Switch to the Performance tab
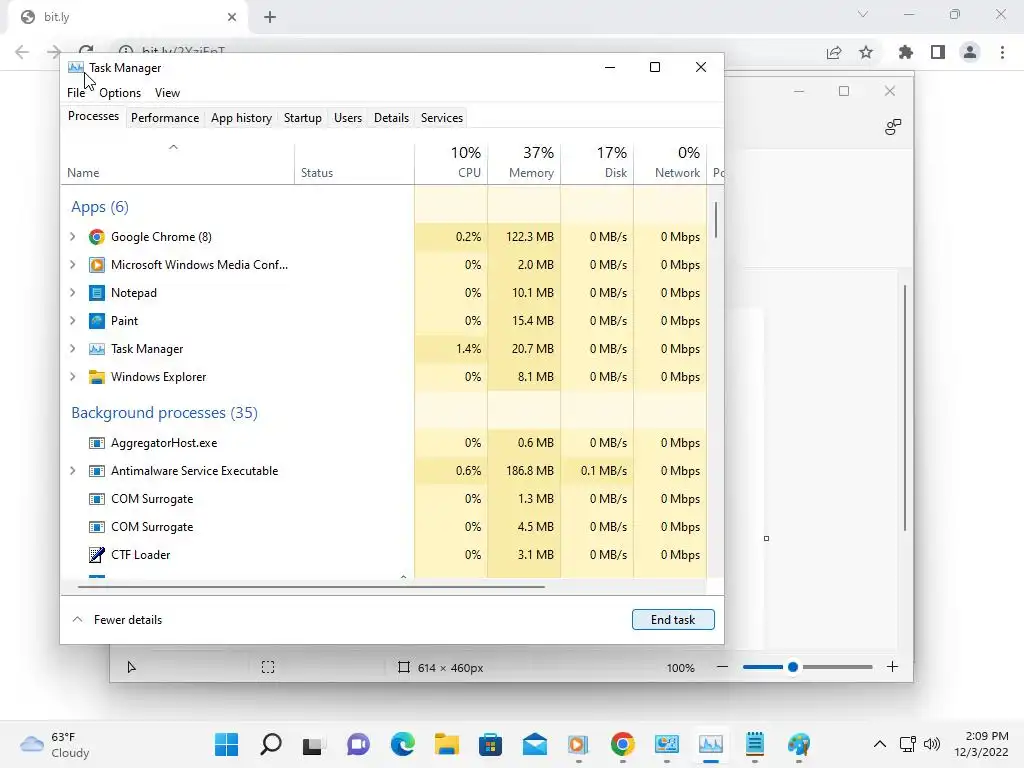The width and height of the screenshot is (1024, 768). [x=165, y=118]
